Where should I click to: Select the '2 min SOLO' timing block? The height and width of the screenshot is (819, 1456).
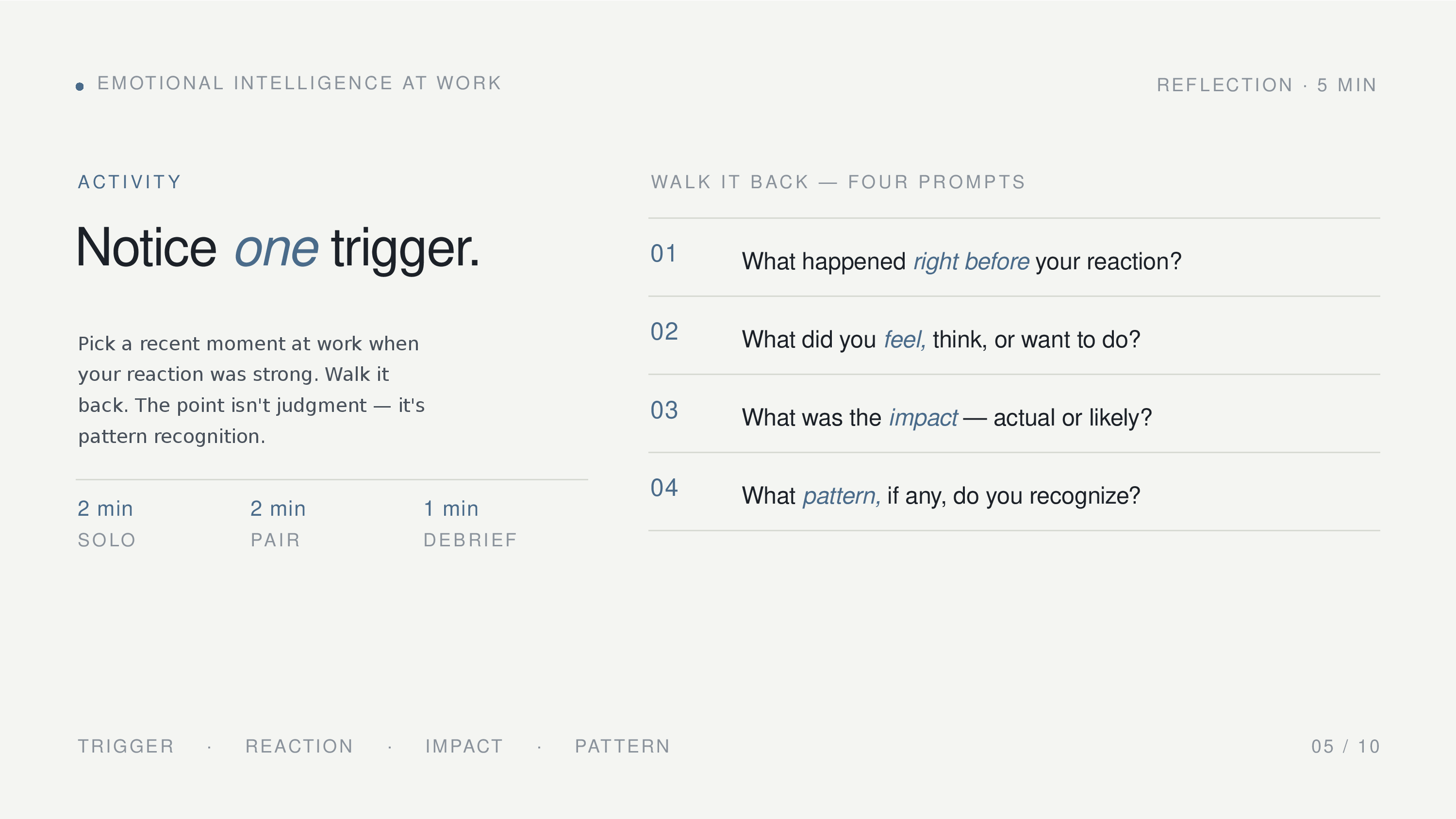[x=106, y=524]
